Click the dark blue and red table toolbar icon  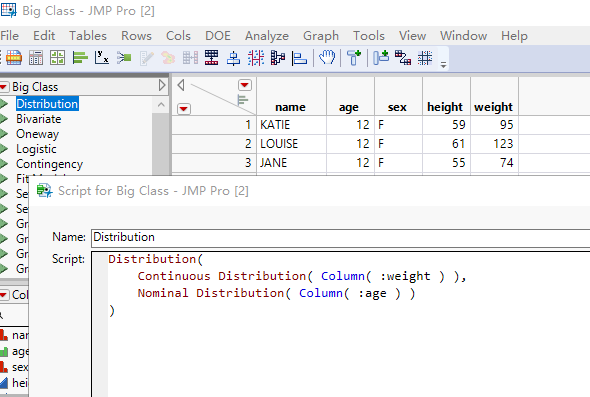(211, 58)
